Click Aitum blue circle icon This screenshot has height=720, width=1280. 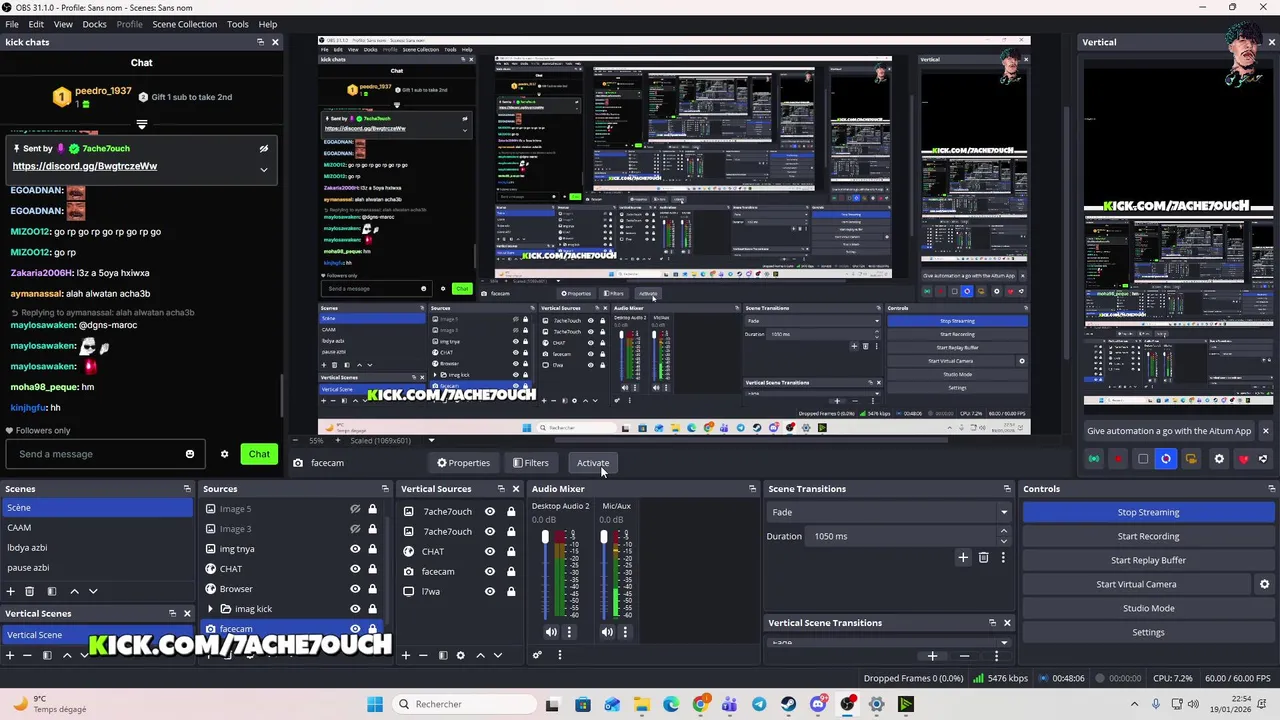(x=1166, y=459)
